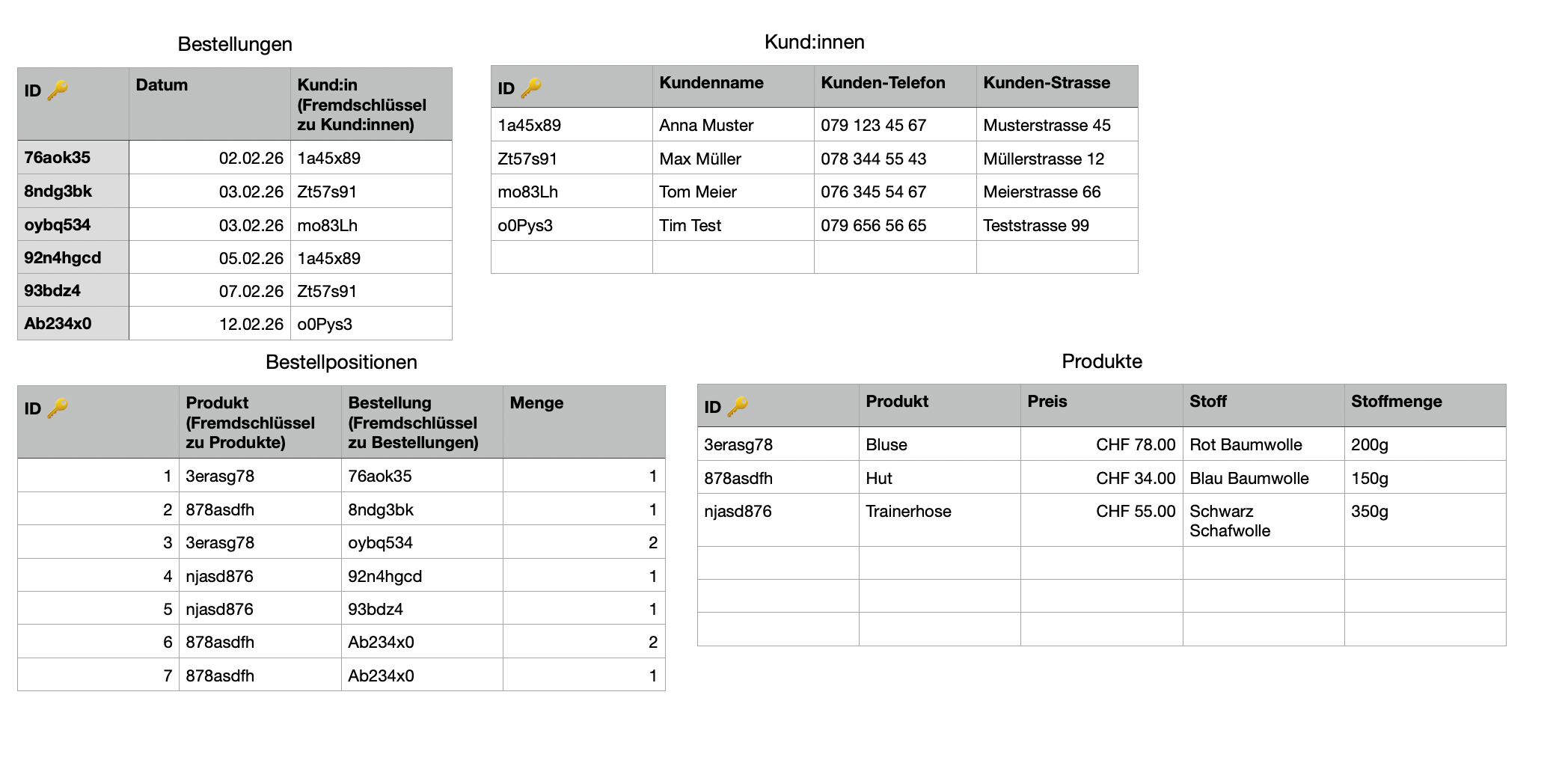Select the Produkte table title
The width and height of the screenshot is (1568, 766).
1101,361
